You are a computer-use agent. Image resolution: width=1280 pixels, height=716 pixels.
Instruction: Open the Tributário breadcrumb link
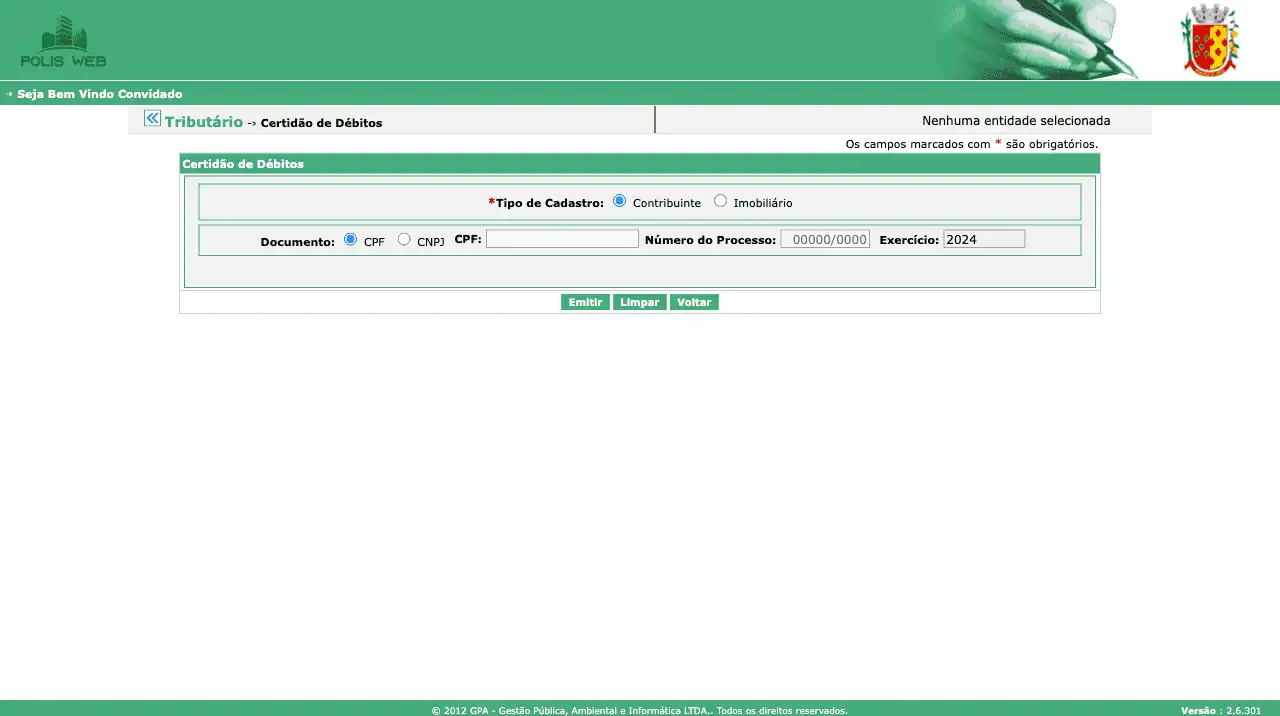click(204, 122)
